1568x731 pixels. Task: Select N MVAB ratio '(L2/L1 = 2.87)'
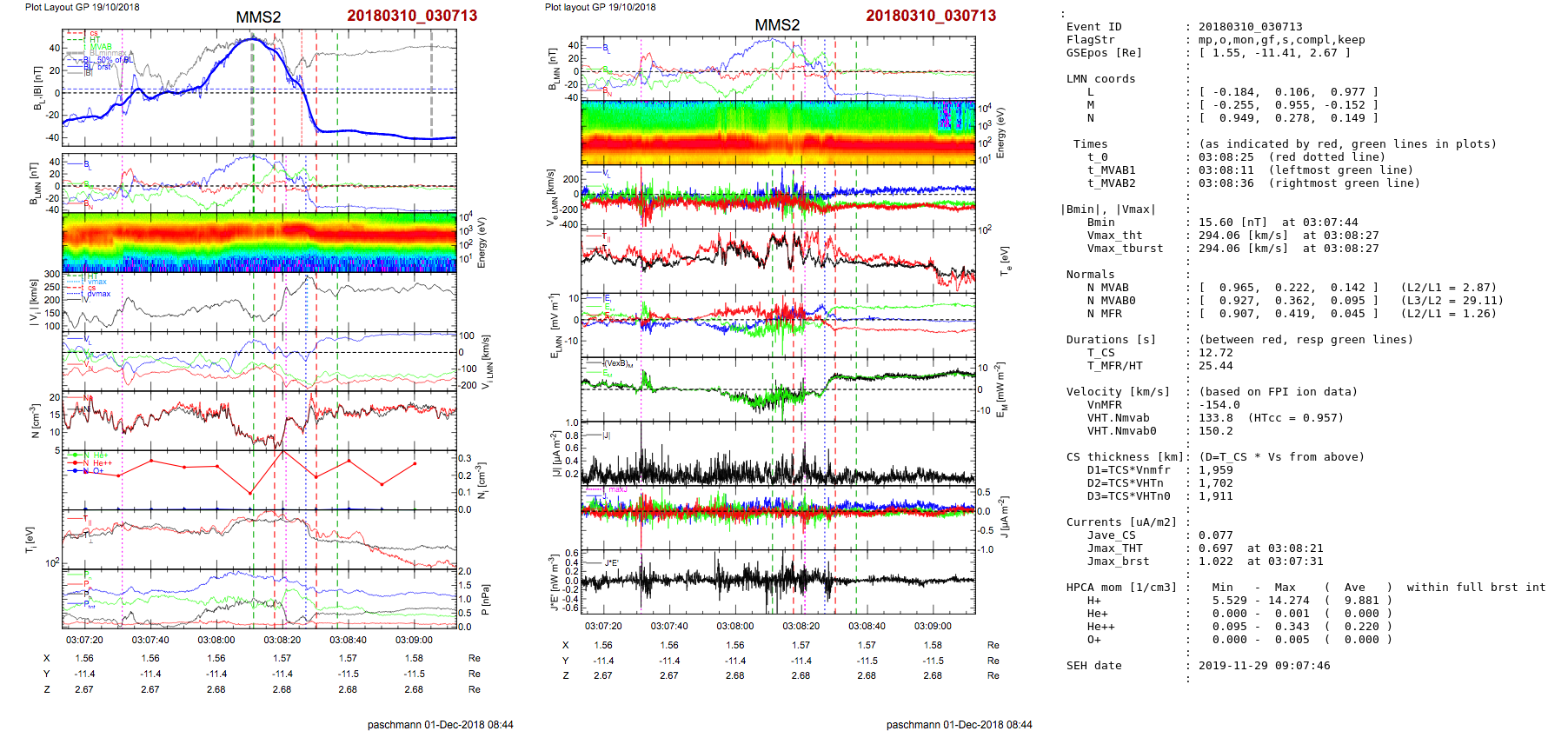click(1449, 288)
